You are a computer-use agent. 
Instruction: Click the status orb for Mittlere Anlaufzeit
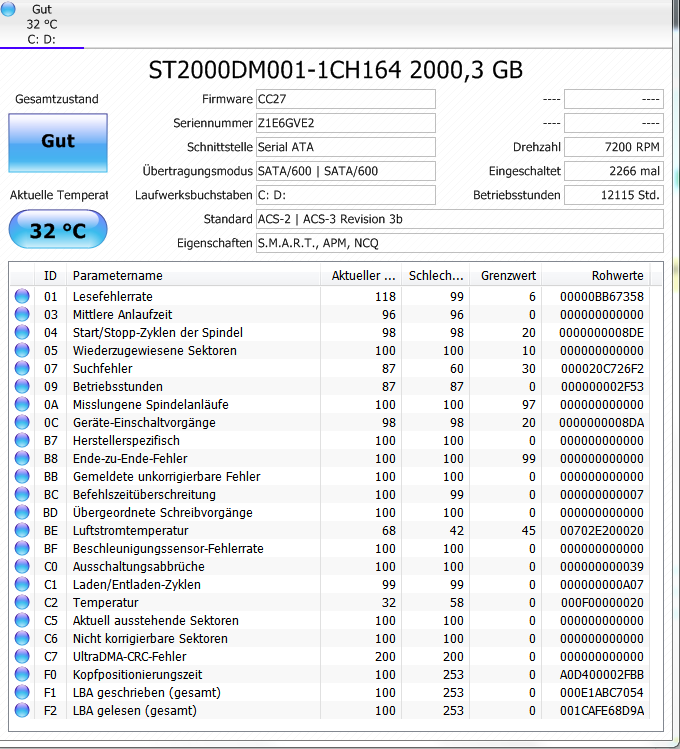point(22,314)
